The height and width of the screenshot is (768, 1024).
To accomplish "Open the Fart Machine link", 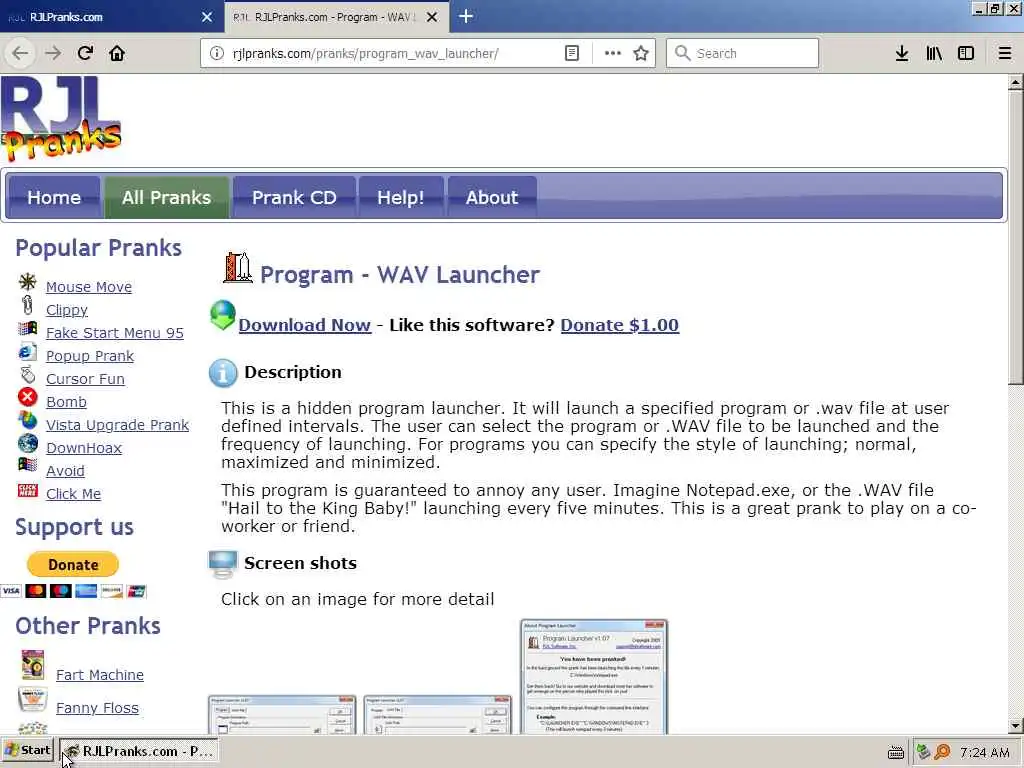I will pyautogui.click(x=100, y=675).
